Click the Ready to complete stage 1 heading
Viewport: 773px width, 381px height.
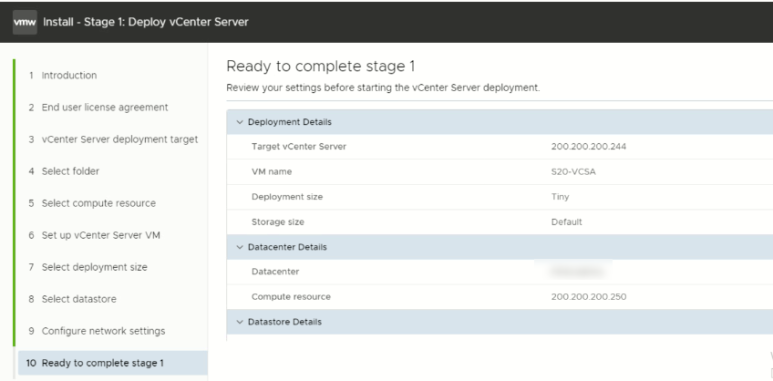point(321,66)
